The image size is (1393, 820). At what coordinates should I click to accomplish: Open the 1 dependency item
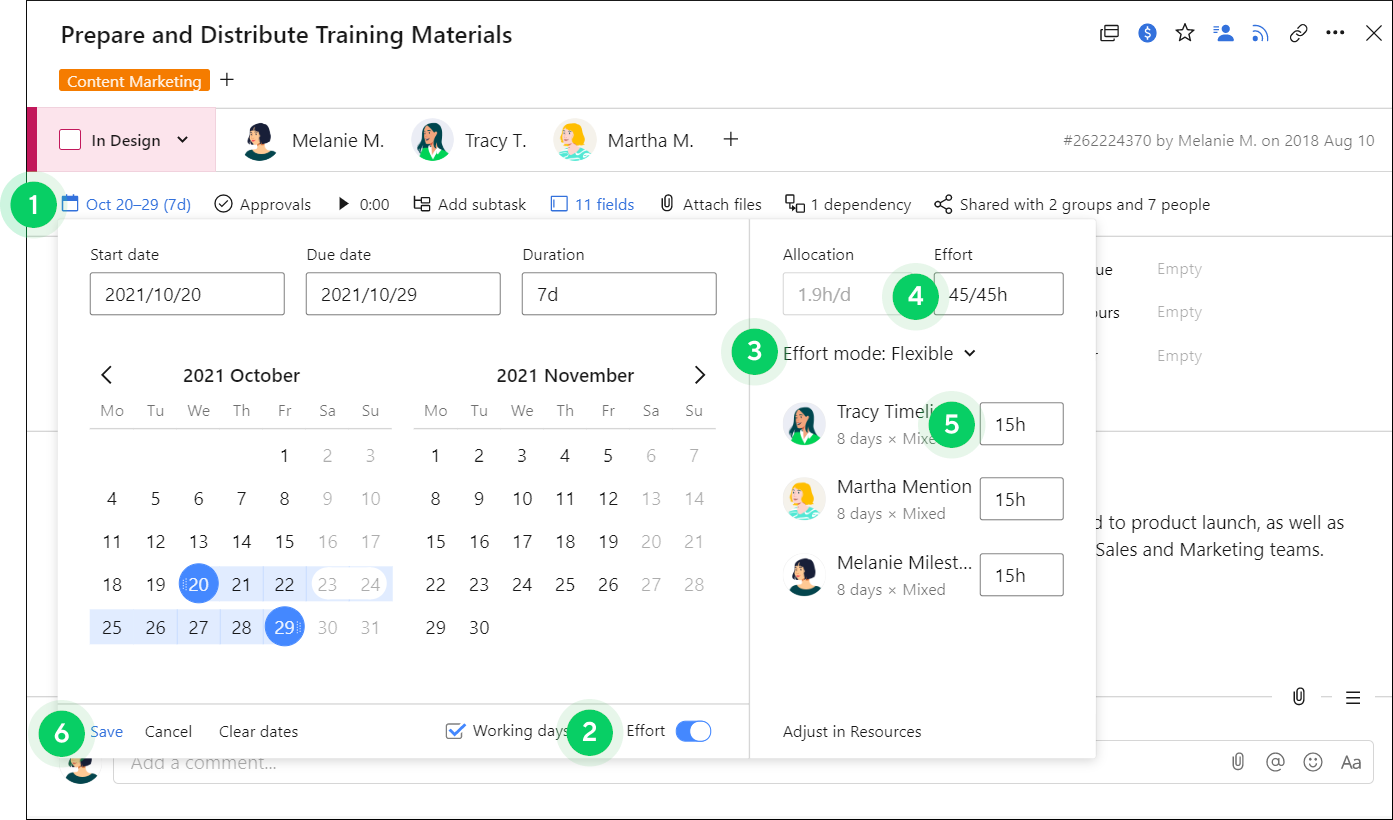(x=848, y=204)
